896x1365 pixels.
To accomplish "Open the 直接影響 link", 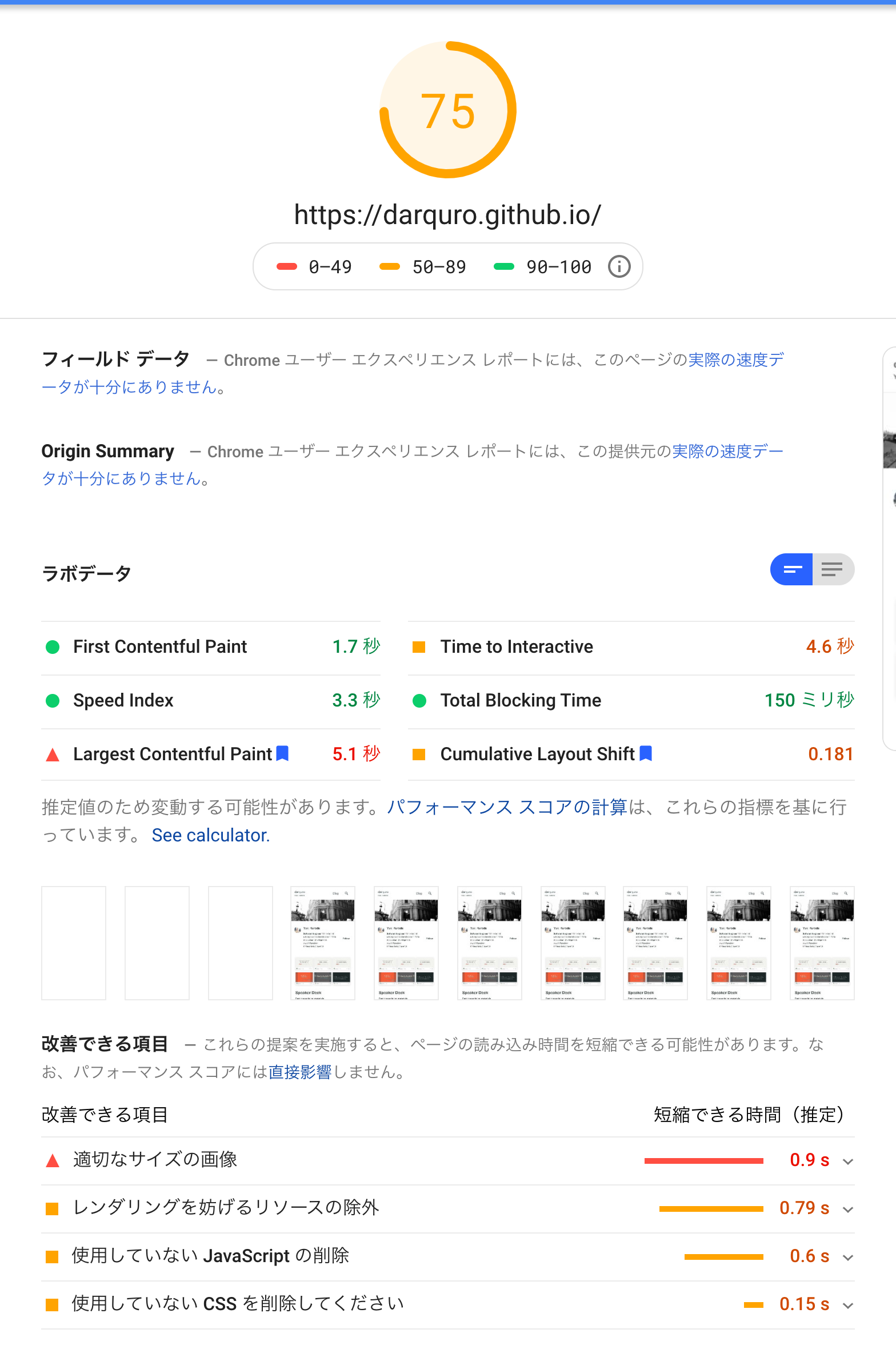I will pos(300,1071).
